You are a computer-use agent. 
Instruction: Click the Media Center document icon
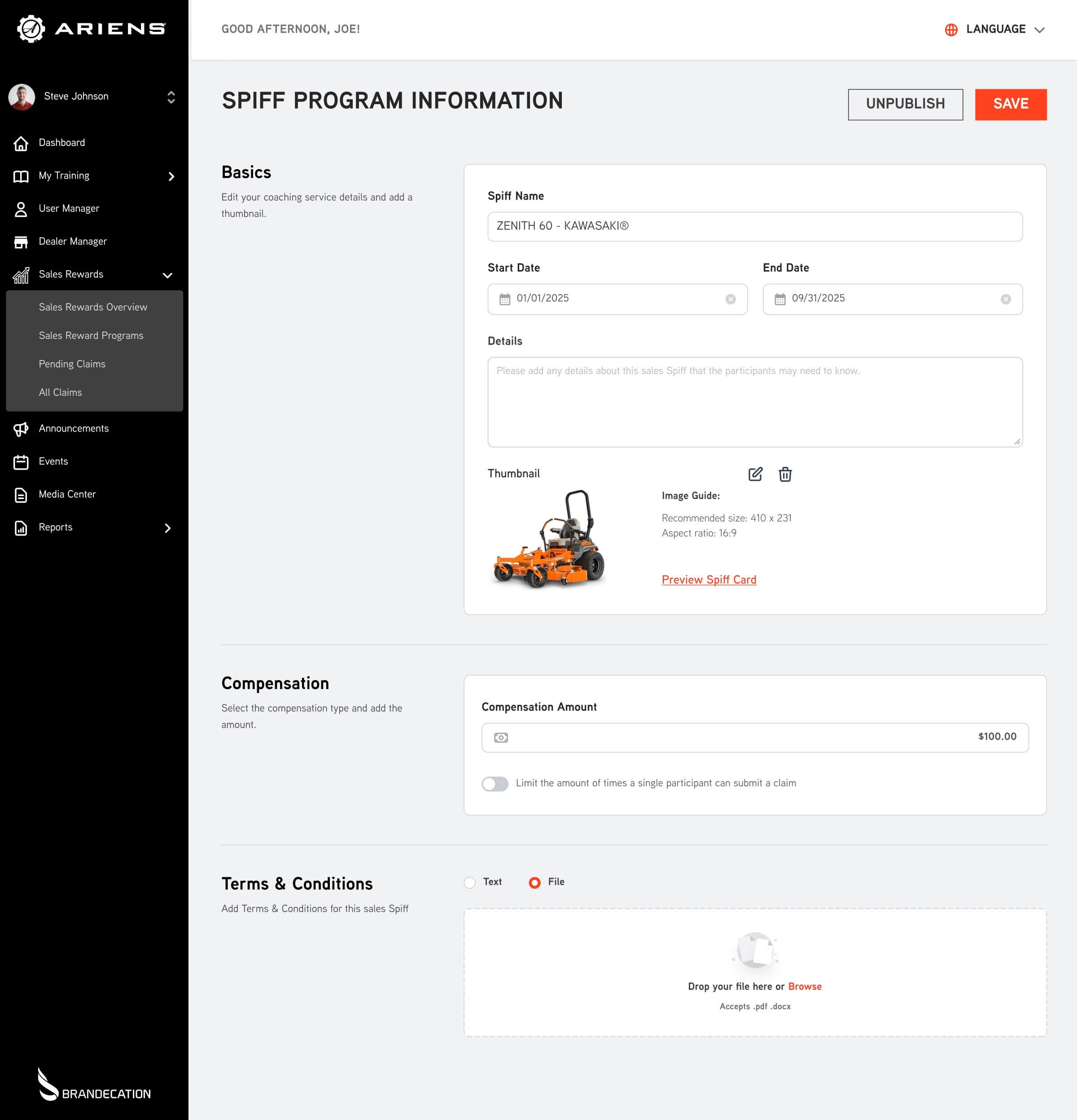[21, 495]
